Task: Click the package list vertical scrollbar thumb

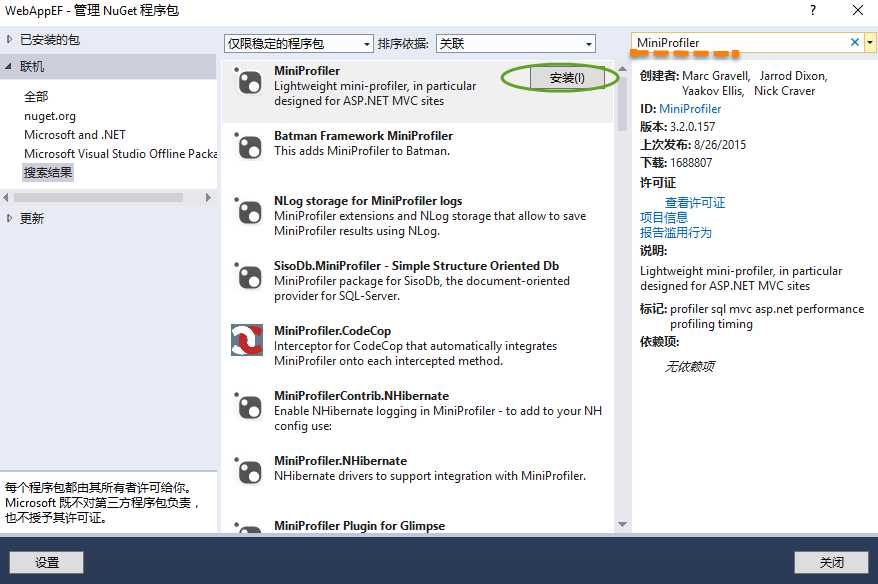Action: click(x=622, y=103)
